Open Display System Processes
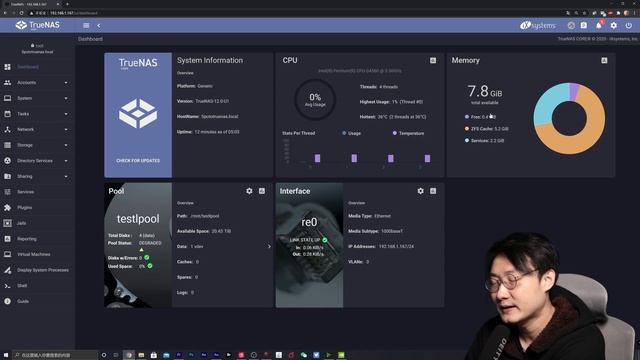640x360 pixels. tap(38, 270)
